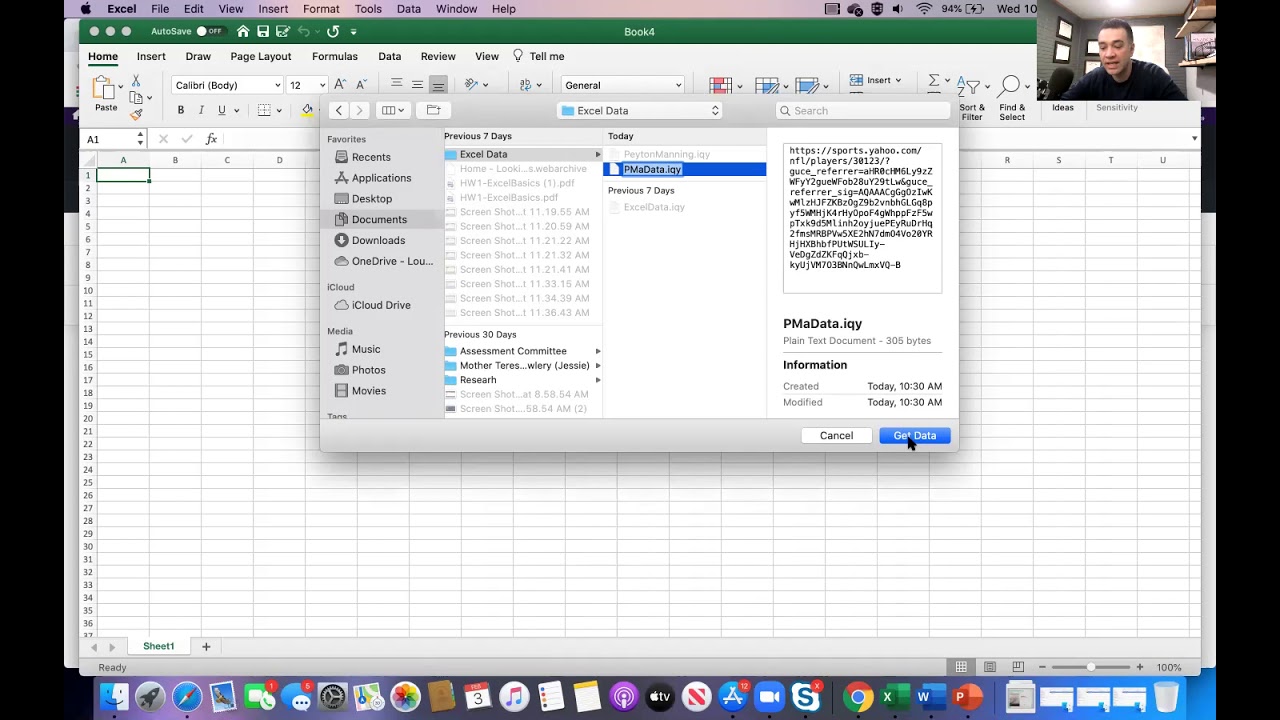Image resolution: width=1280 pixels, height=720 pixels.
Task: Click the Sort & Filter icon
Action: (968, 87)
